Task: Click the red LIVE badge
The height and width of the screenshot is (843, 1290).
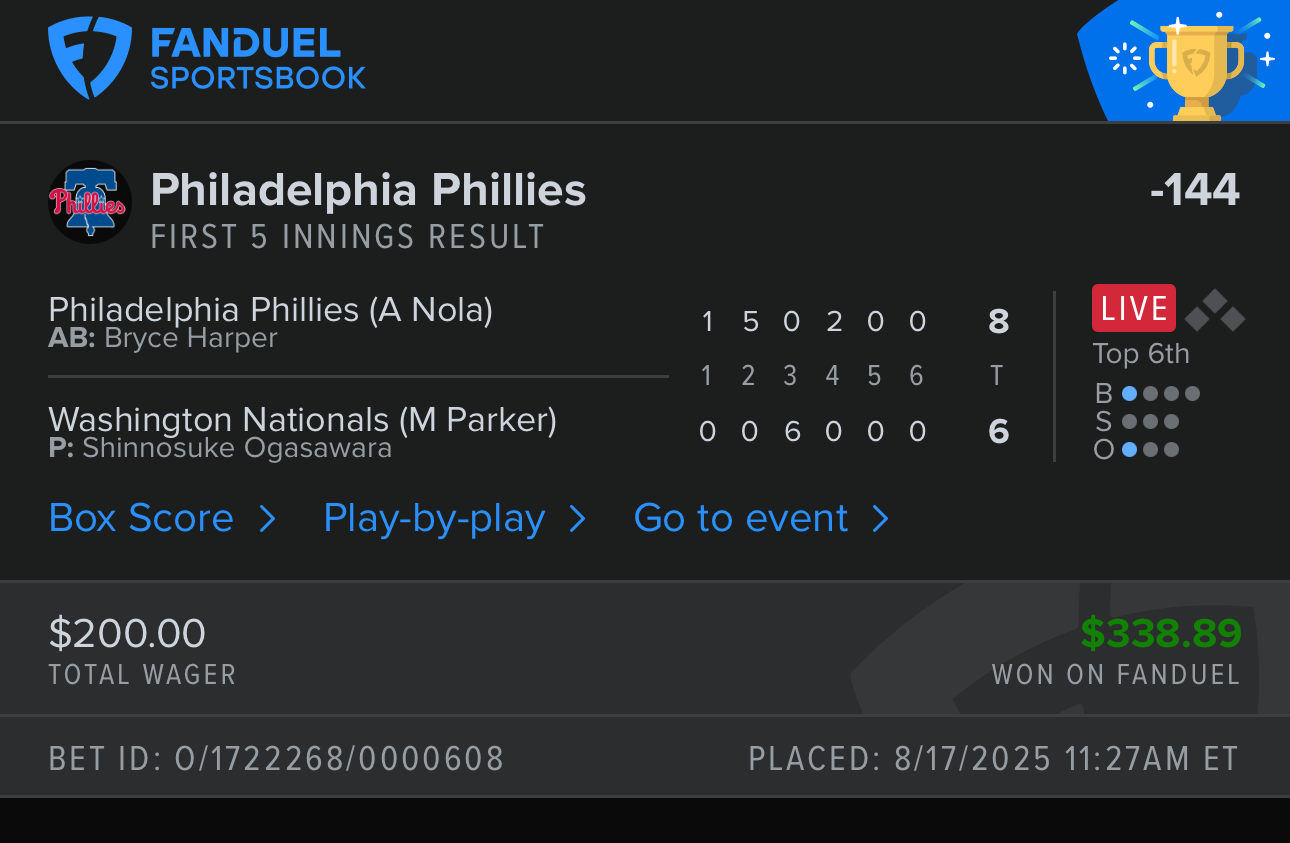Action: click(1134, 308)
